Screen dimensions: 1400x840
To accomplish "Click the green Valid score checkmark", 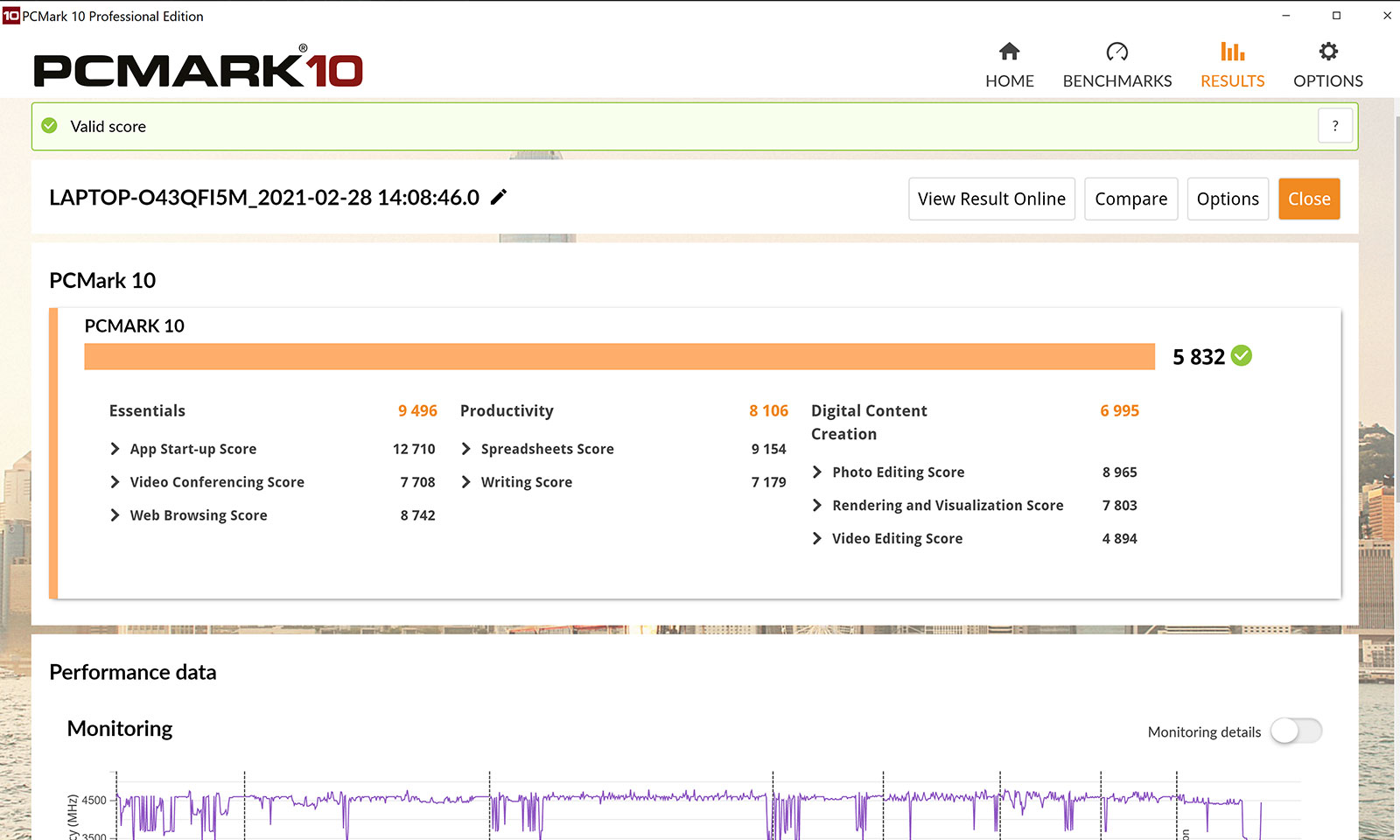I will pyautogui.click(x=50, y=126).
